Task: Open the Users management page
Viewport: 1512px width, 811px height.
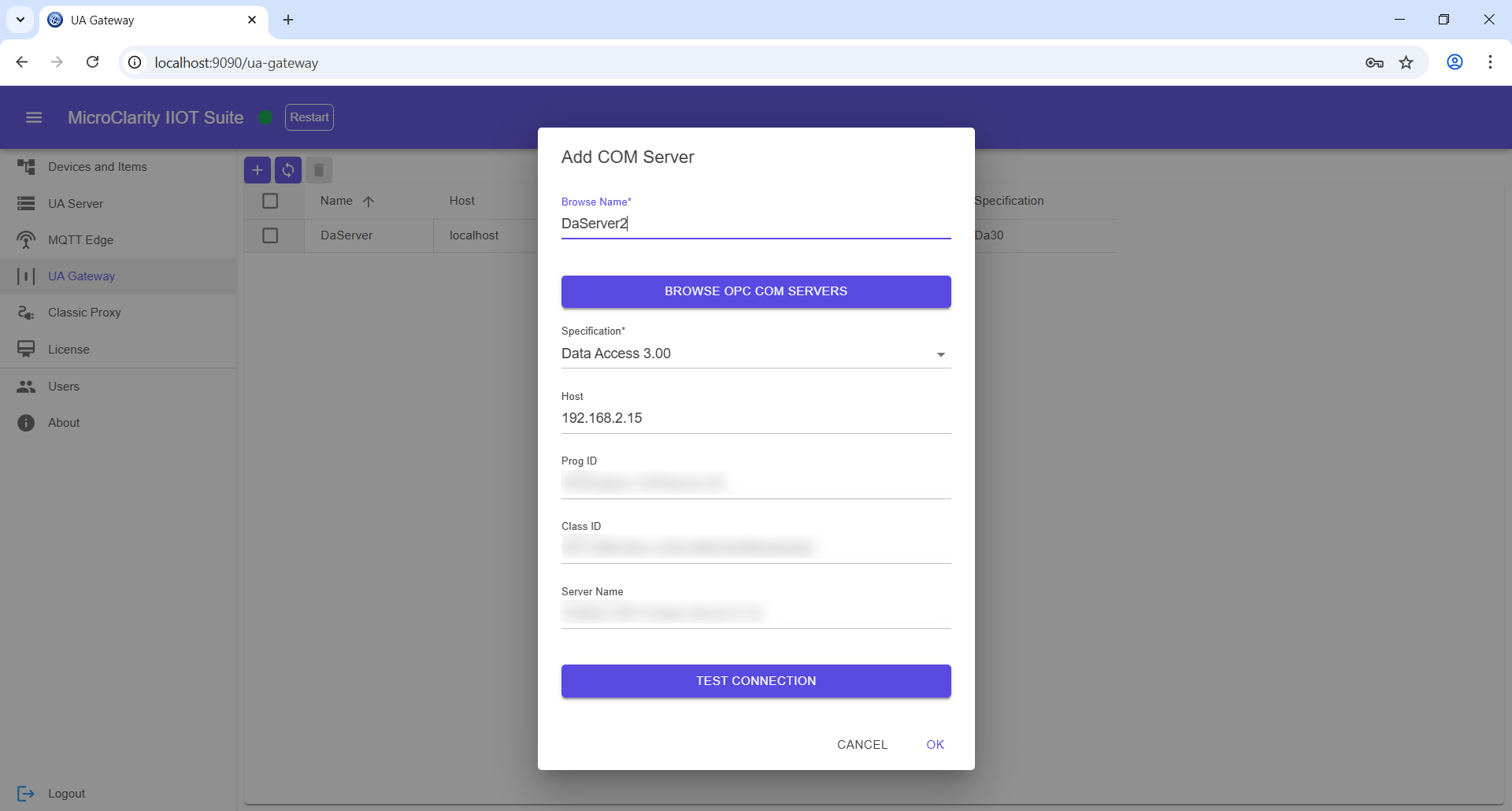Action: click(x=63, y=386)
